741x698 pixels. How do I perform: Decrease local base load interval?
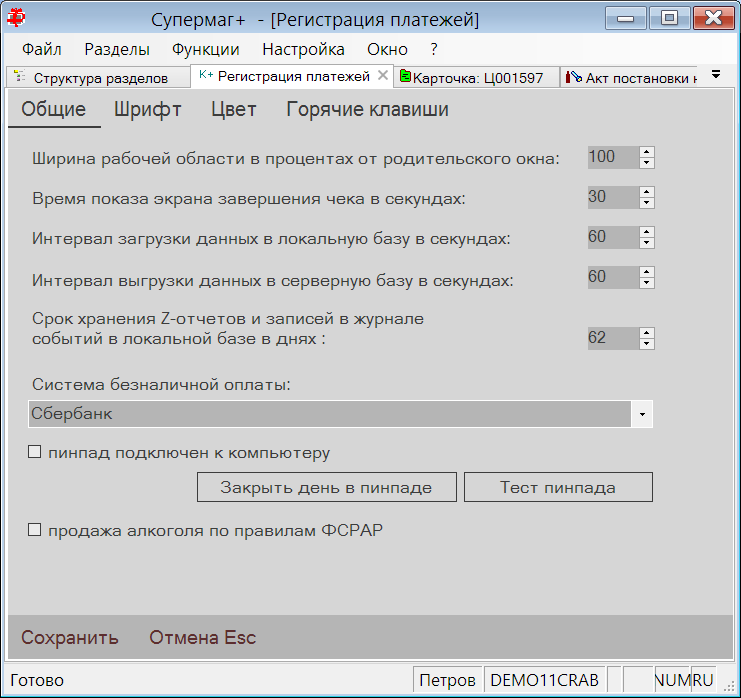pos(647,243)
